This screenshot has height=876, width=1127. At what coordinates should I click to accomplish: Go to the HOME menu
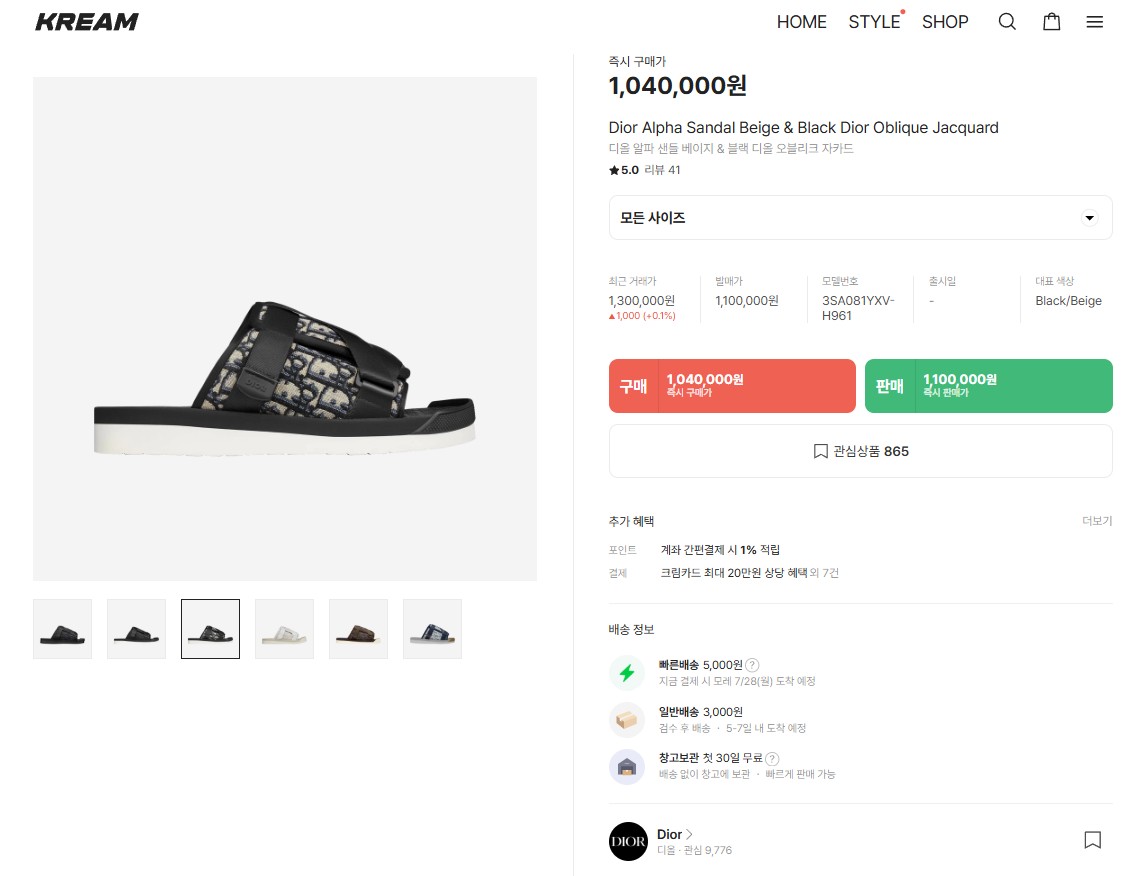point(802,22)
